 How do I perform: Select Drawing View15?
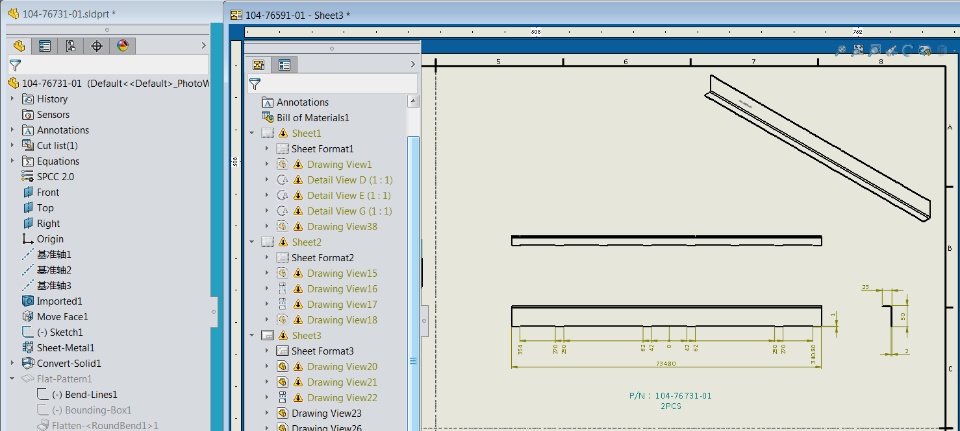(x=342, y=273)
